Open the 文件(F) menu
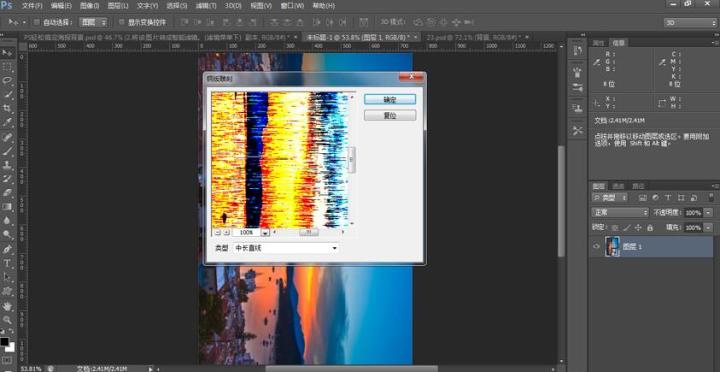 pos(32,6)
